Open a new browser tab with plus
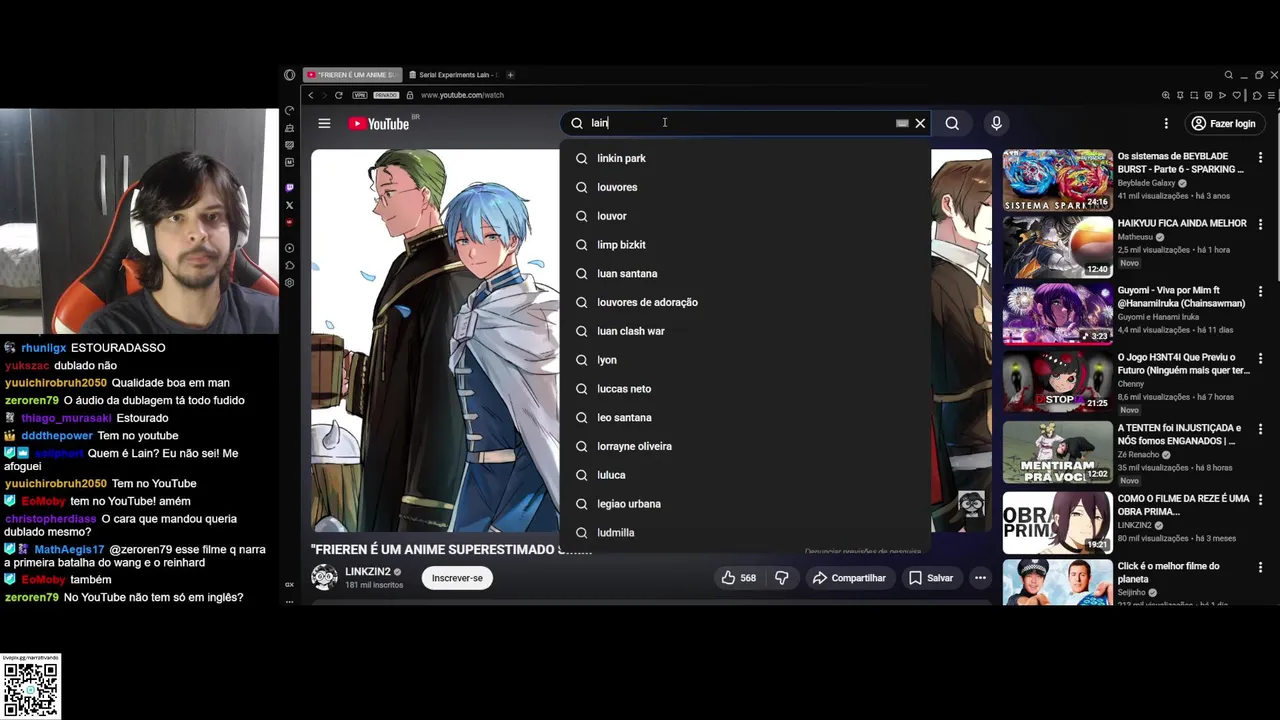Image resolution: width=1280 pixels, height=720 pixels. (510, 75)
